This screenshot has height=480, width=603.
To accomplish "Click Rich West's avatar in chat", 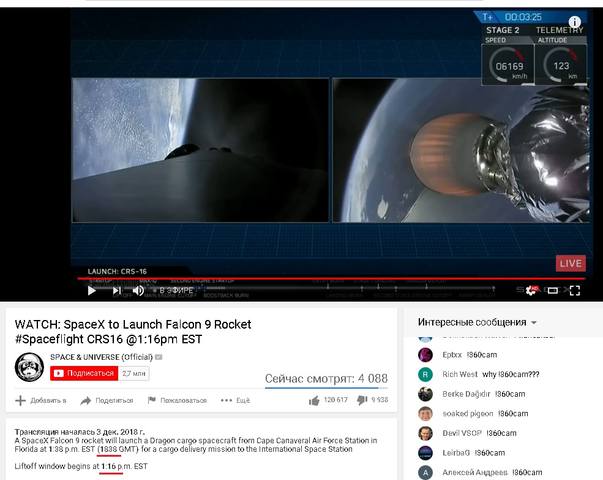I will [425, 374].
